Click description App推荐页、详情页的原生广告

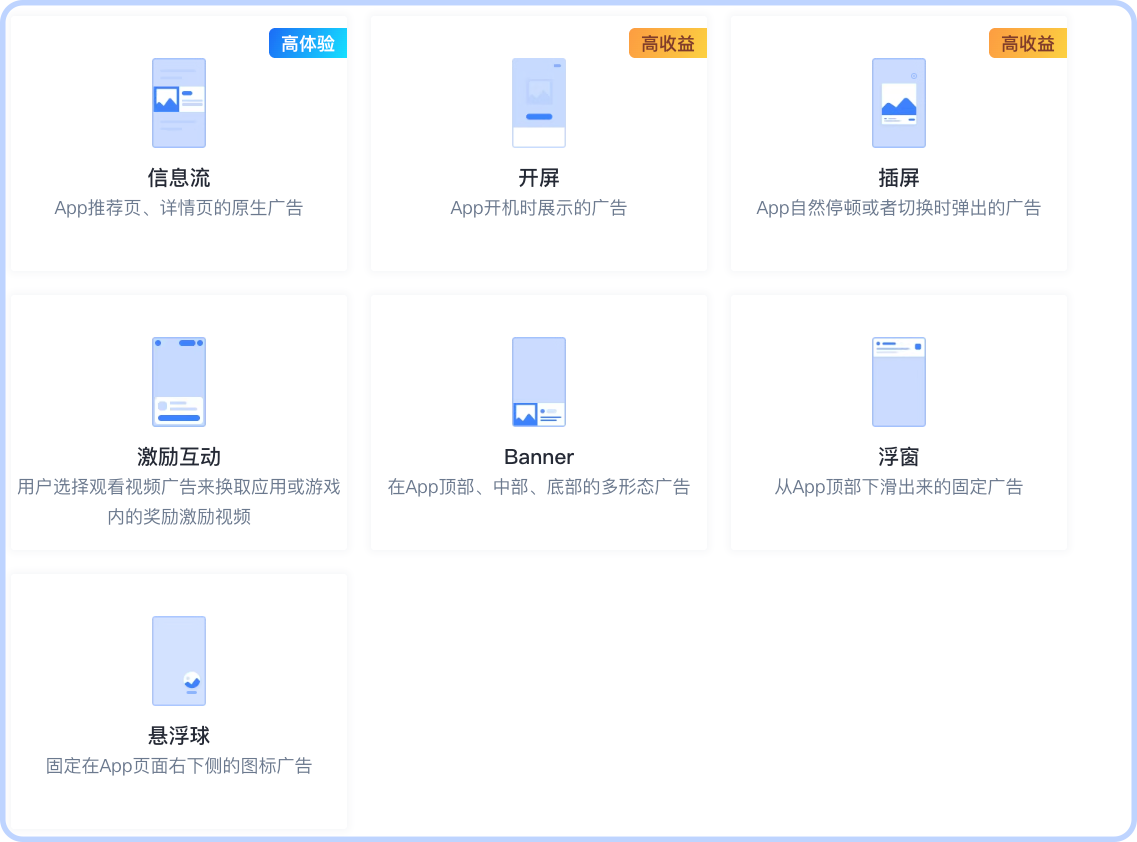pyautogui.click(x=179, y=208)
